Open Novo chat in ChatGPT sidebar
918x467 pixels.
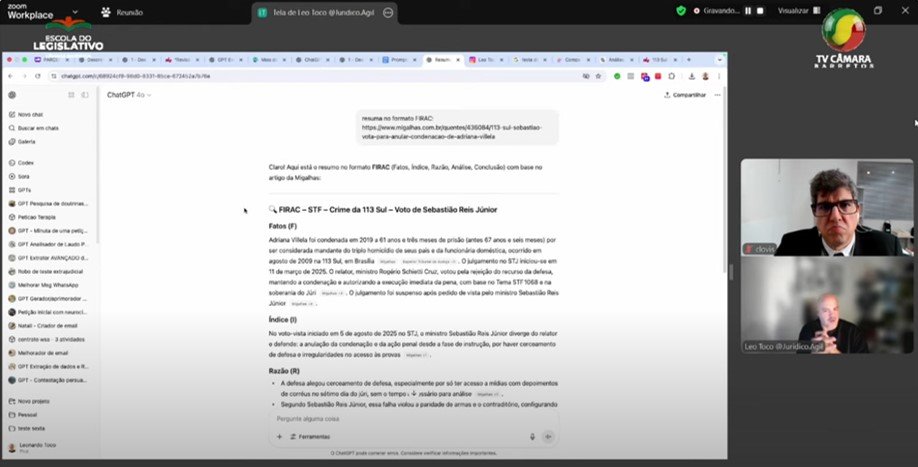(x=30, y=115)
